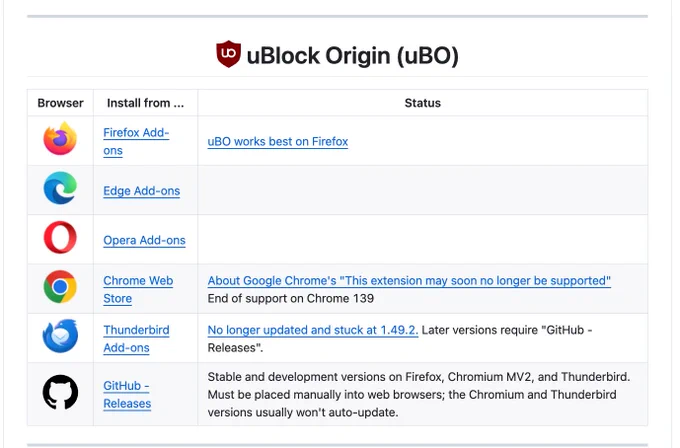Open the Edge Add-ons link
680x448 pixels.
tap(141, 191)
